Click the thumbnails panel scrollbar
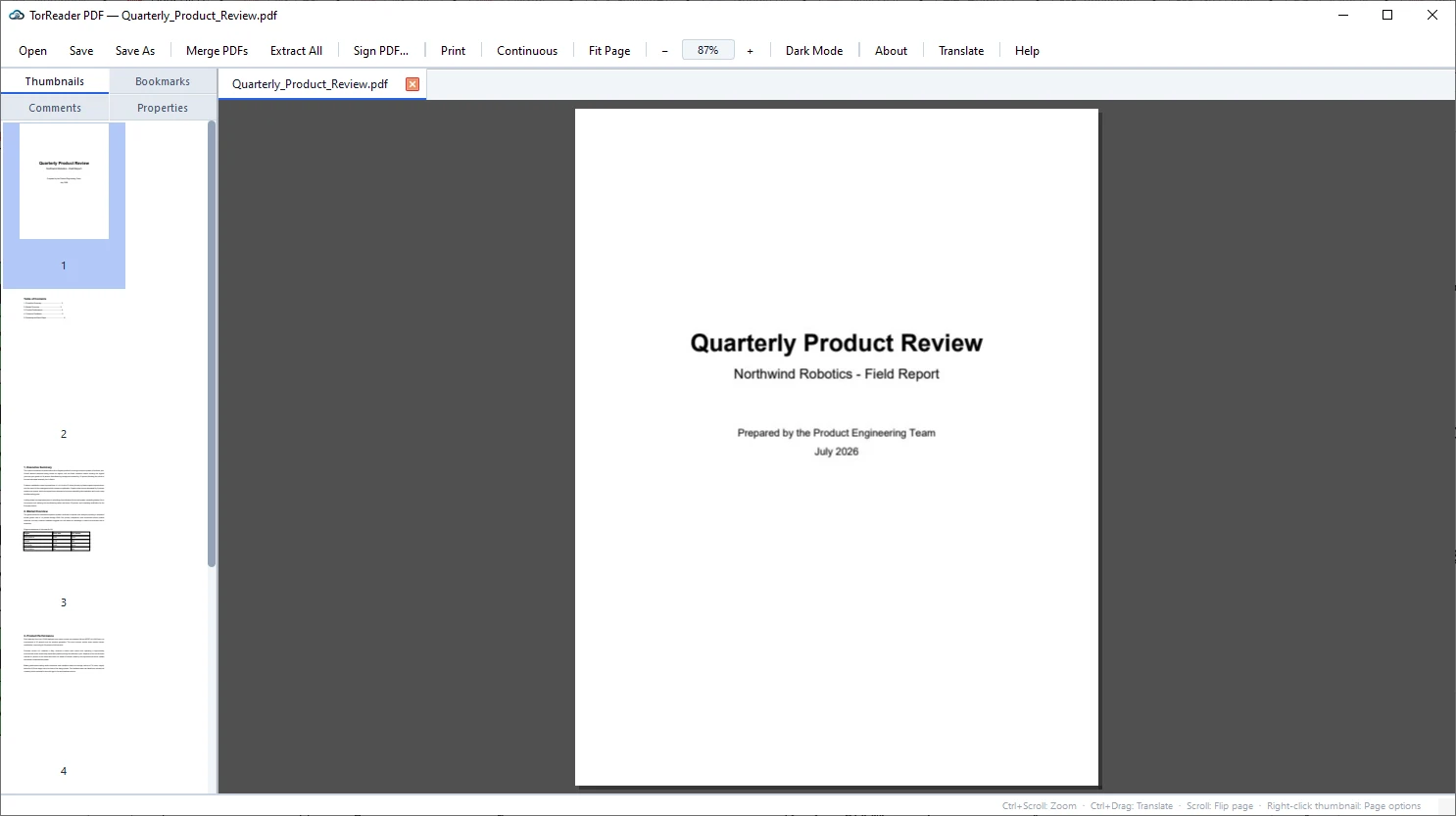Viewport: 1456px width, 816px height. point(212,344)
